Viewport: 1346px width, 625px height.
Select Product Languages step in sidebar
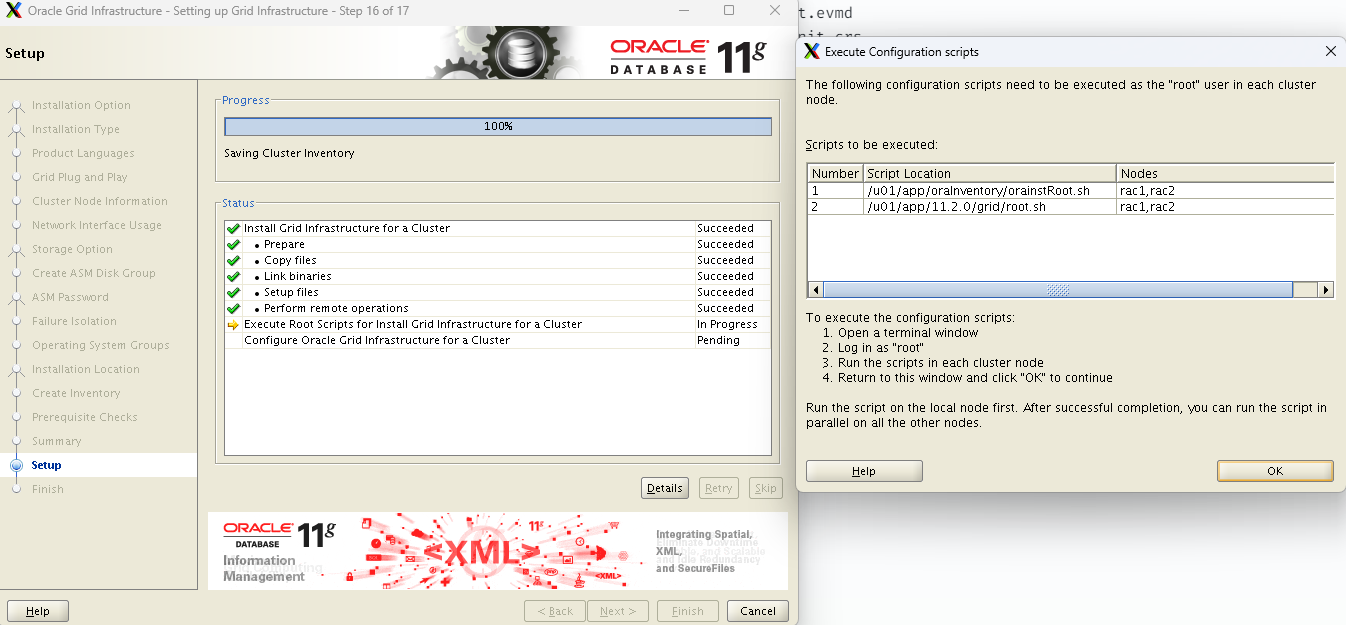pyautogui.click(x=82, y=153)
